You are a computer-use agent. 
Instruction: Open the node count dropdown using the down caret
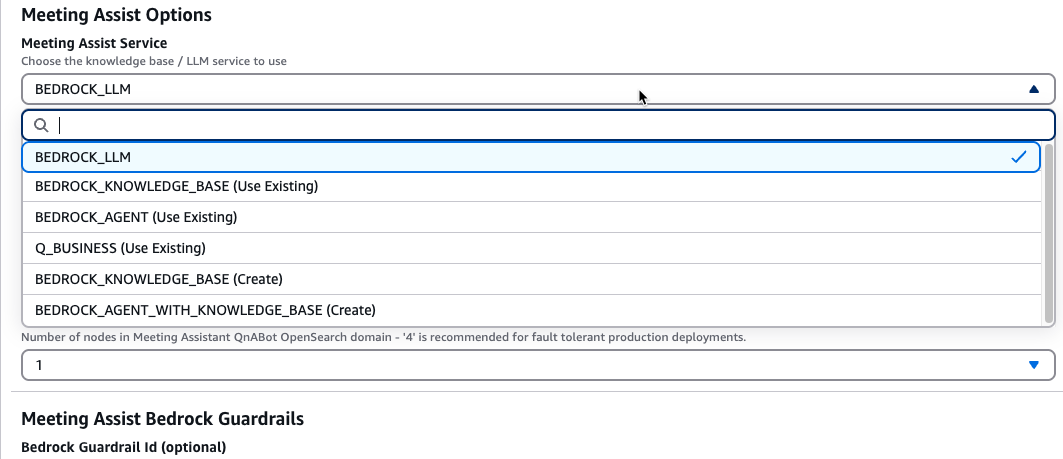[x=1033, y=365]
